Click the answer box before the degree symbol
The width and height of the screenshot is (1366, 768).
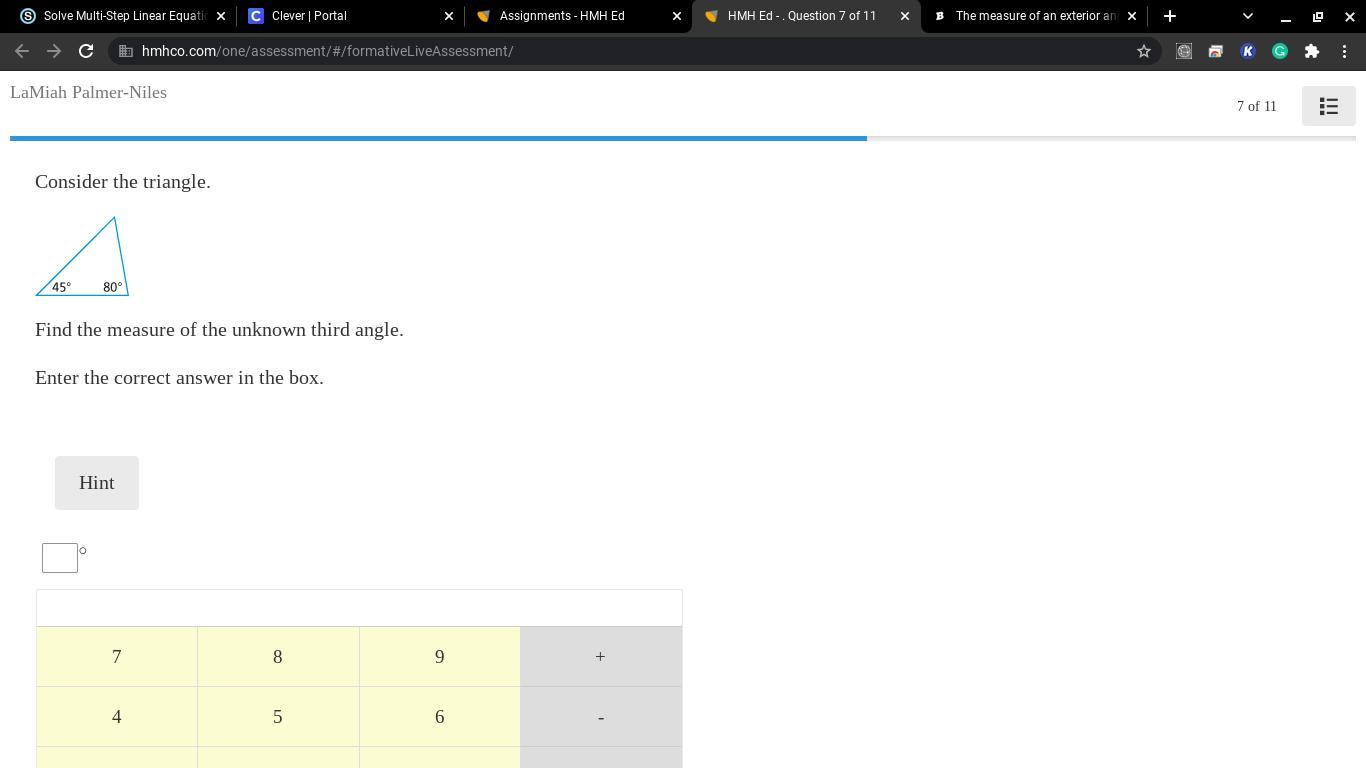pos(60,558)
